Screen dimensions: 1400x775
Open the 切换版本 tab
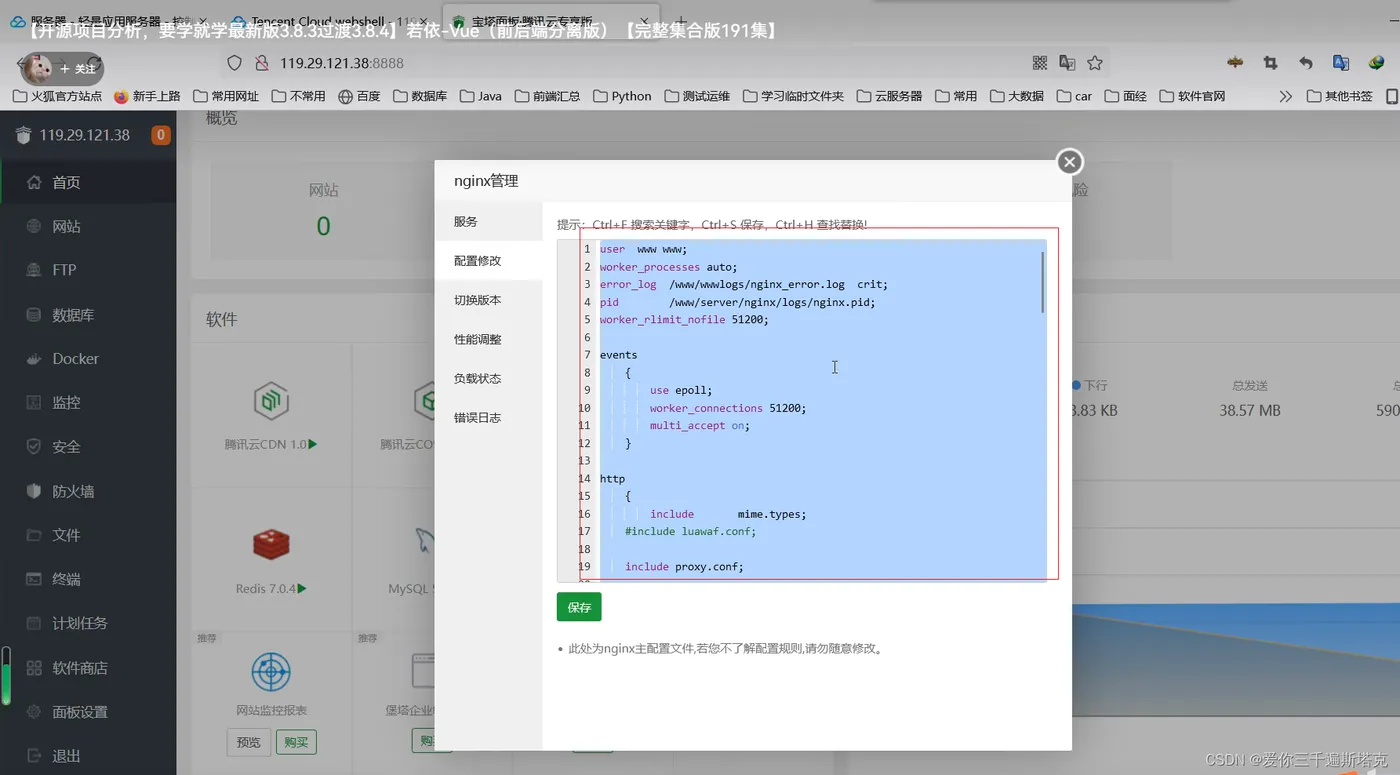coord(488,300)
